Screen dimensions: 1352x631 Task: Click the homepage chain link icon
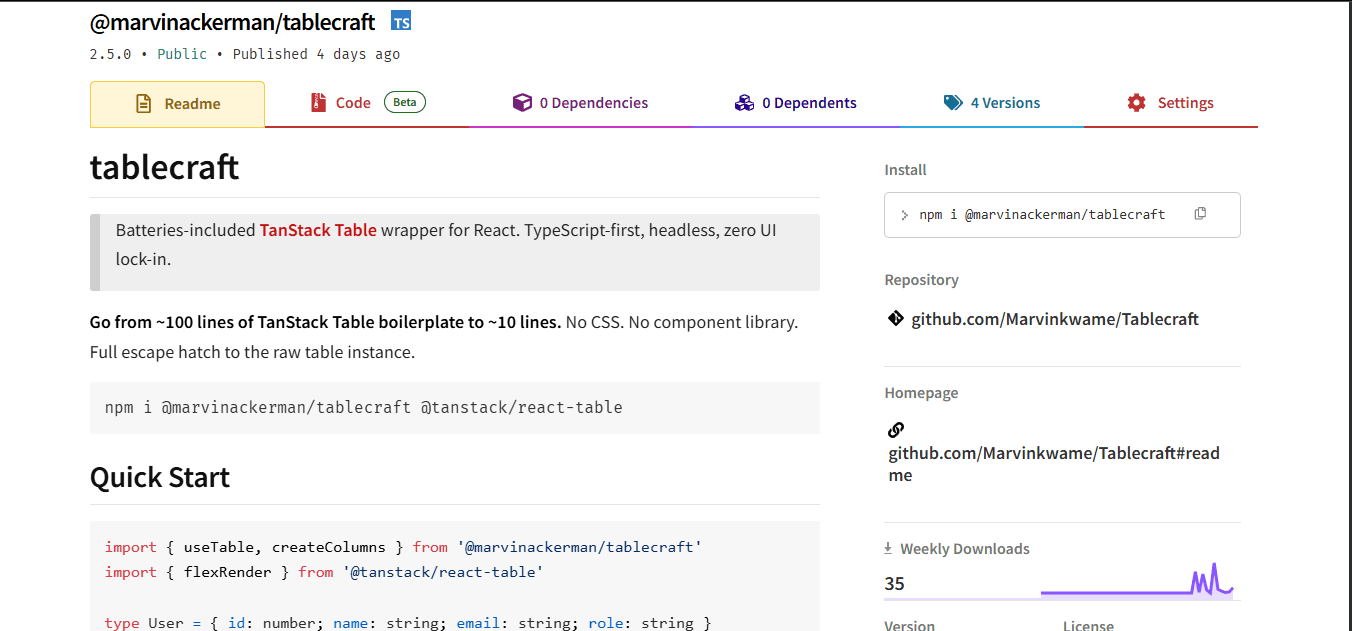click(896, 430)
